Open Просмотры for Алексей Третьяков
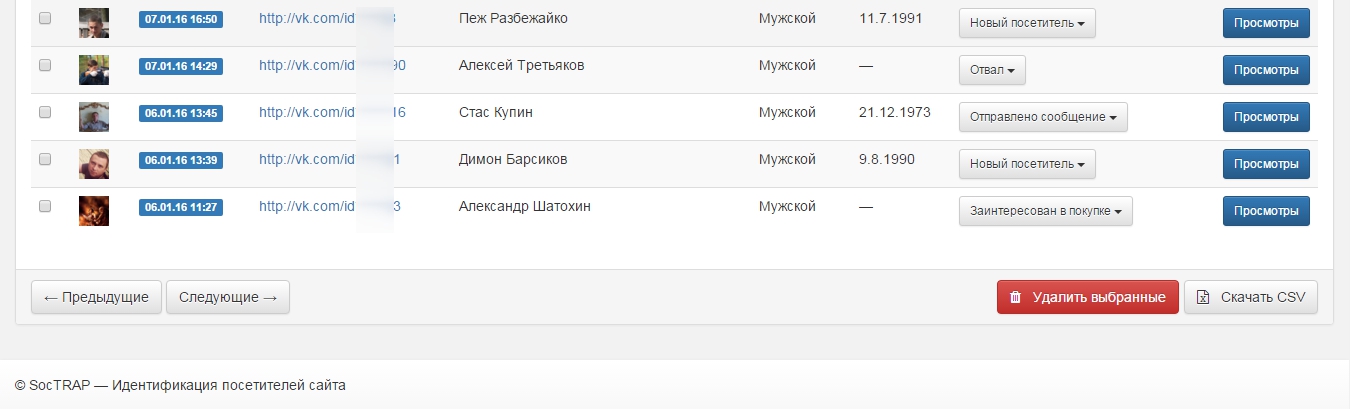 1265,70
